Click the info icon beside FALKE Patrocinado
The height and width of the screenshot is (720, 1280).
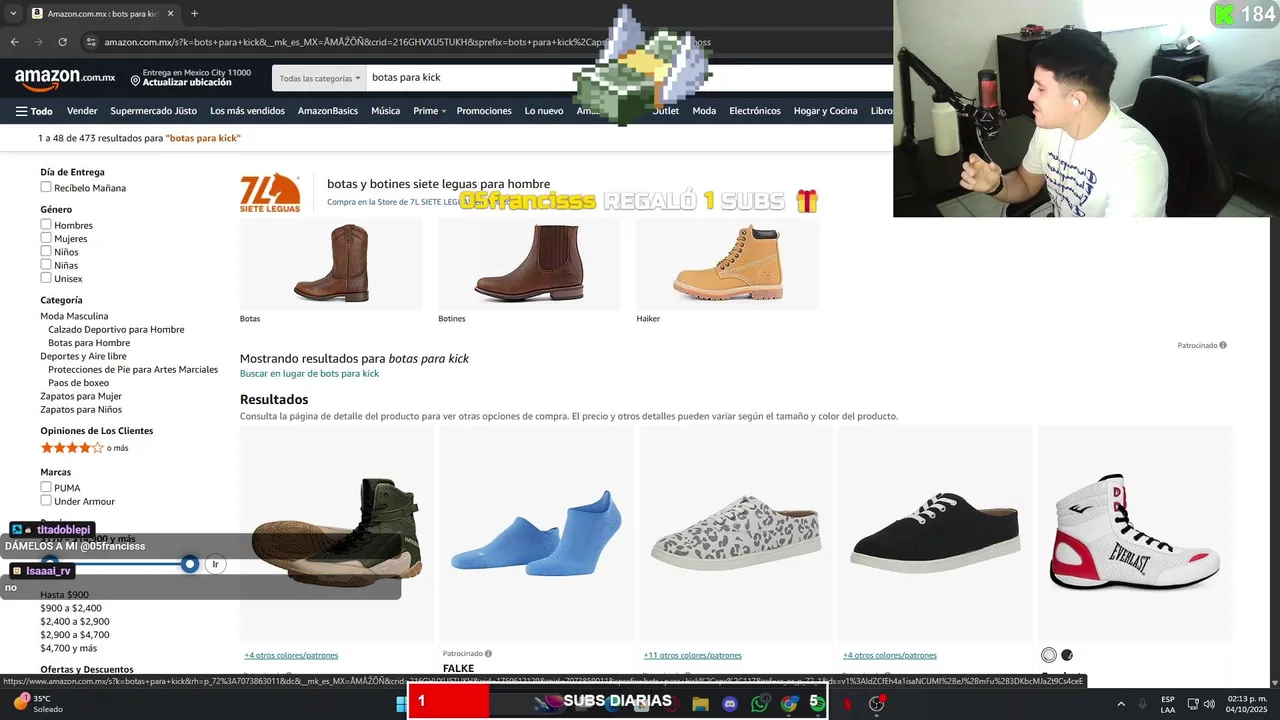[488, 654]
